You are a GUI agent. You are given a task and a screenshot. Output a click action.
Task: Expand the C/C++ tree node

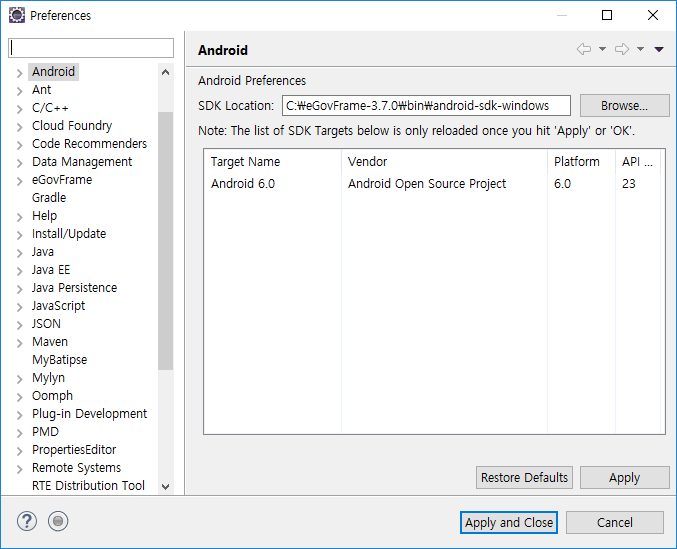pos(19,109)
